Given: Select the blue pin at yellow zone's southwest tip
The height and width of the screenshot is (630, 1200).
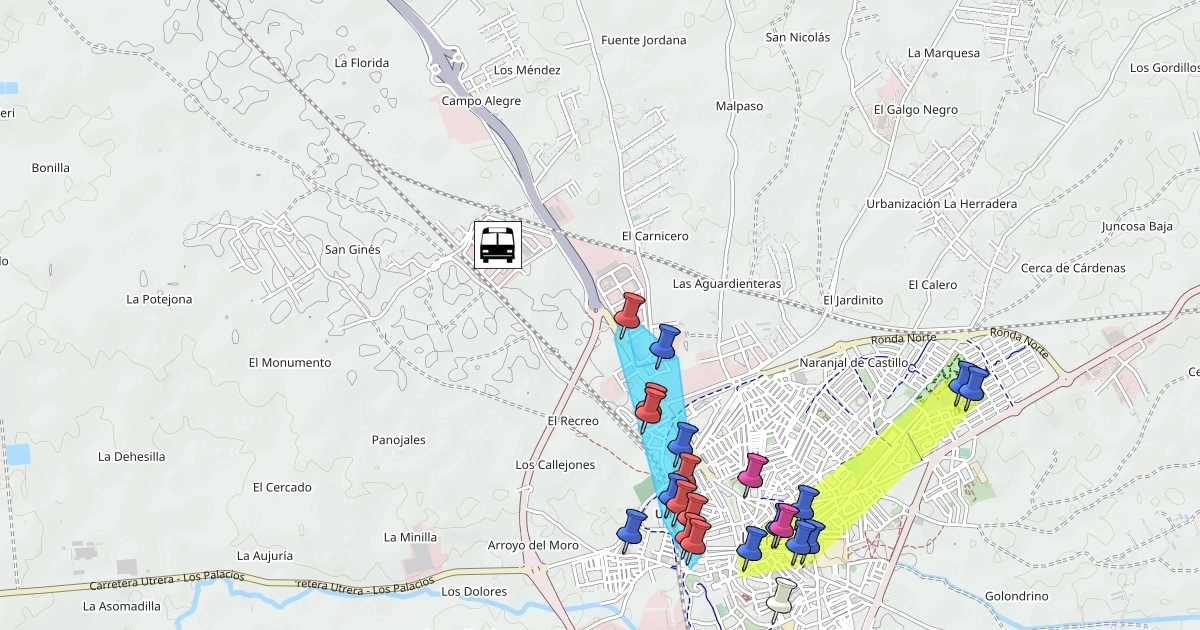Looking at the screenshot, I should tap(751, 546).
